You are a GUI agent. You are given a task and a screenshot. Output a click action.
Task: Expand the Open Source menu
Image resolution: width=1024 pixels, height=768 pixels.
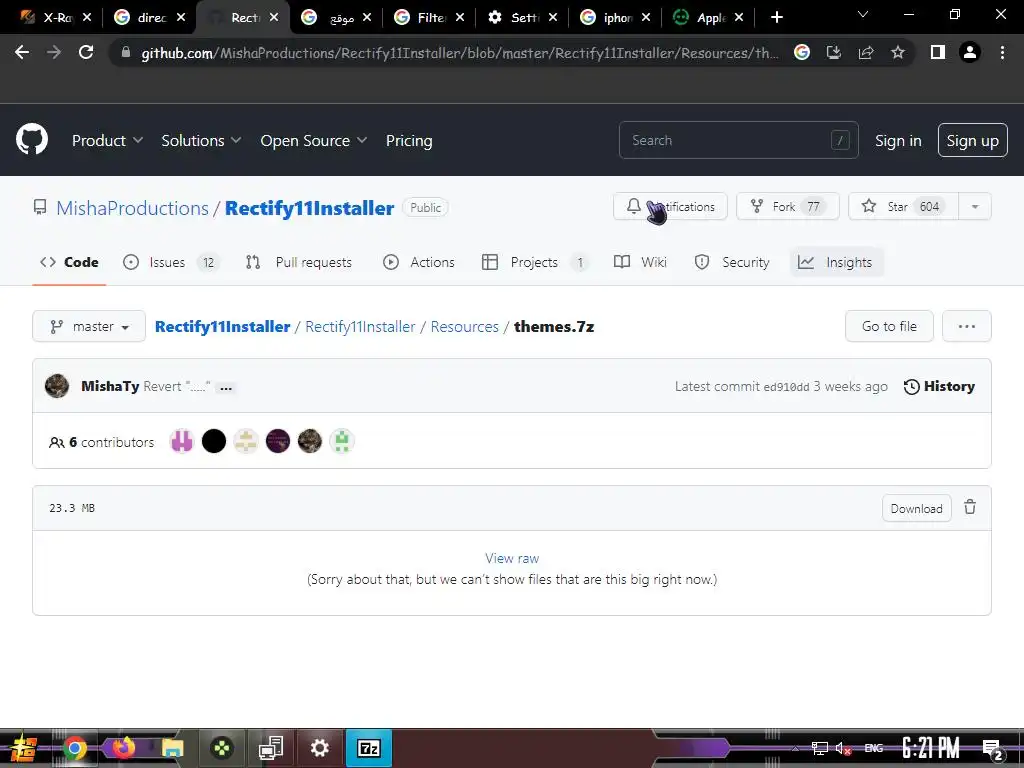pyautogui.click(x=313, y=140)
